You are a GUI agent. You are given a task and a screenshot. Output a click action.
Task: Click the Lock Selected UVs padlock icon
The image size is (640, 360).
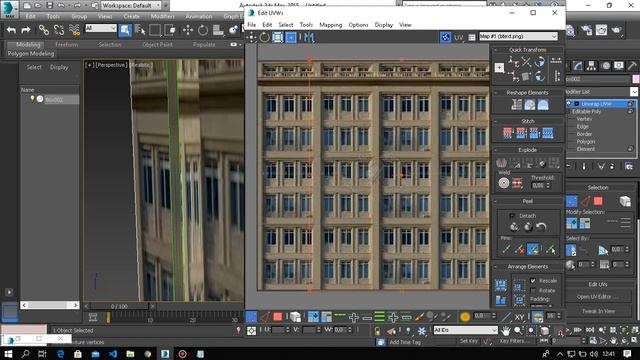[378, 331]
